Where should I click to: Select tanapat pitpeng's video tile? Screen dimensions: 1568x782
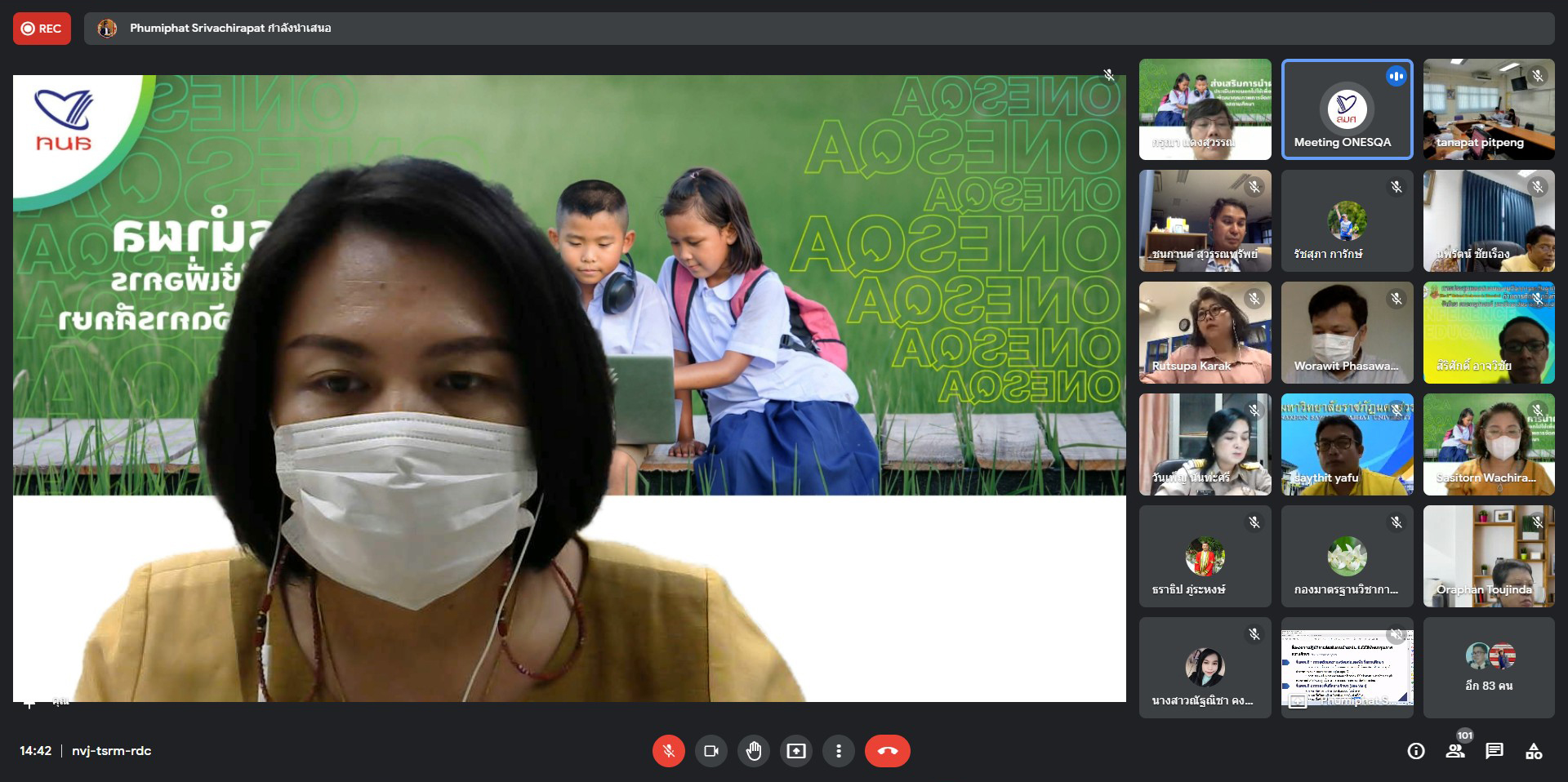(1488, 109)
